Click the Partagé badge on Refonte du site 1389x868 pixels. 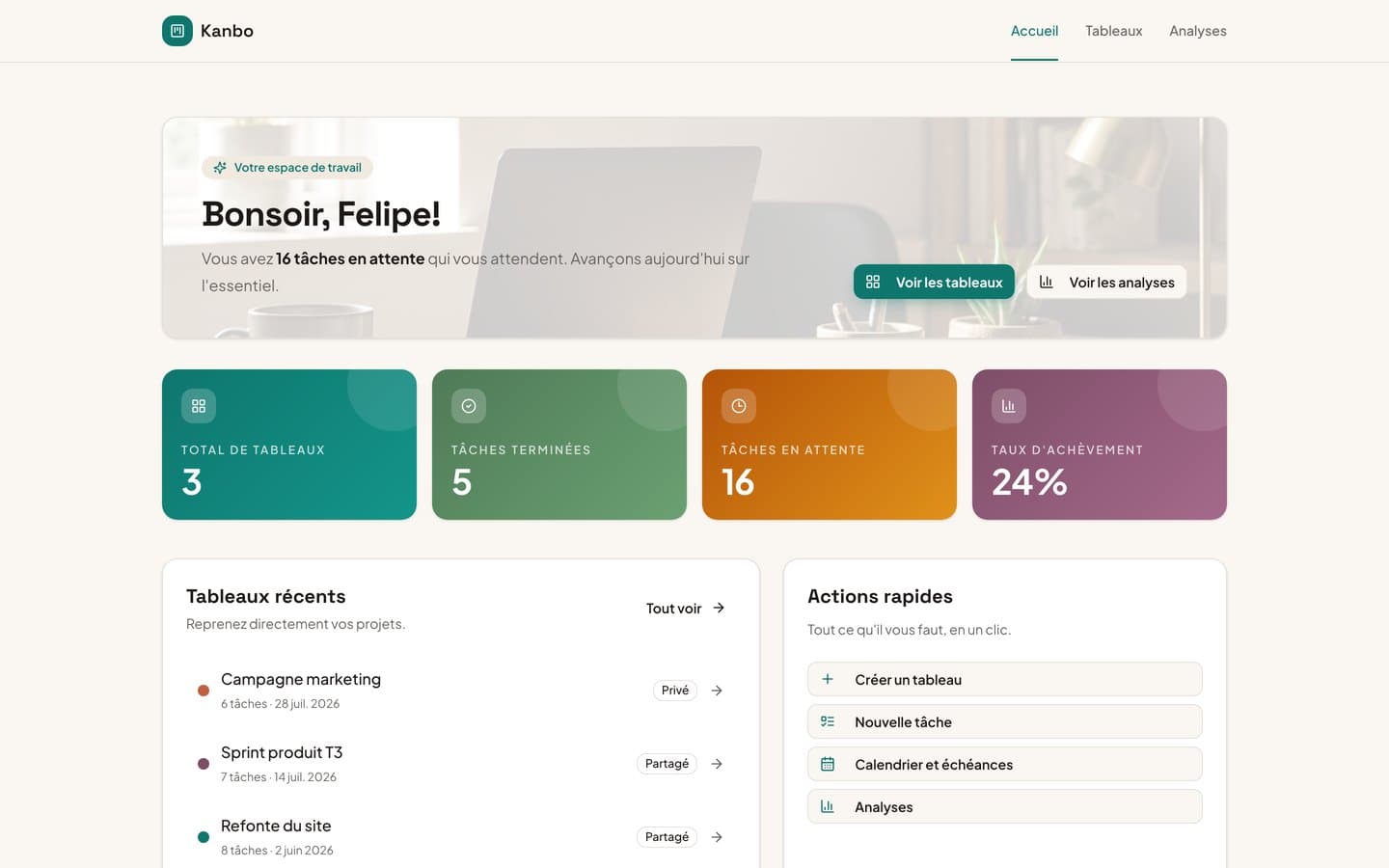point(667,837)
